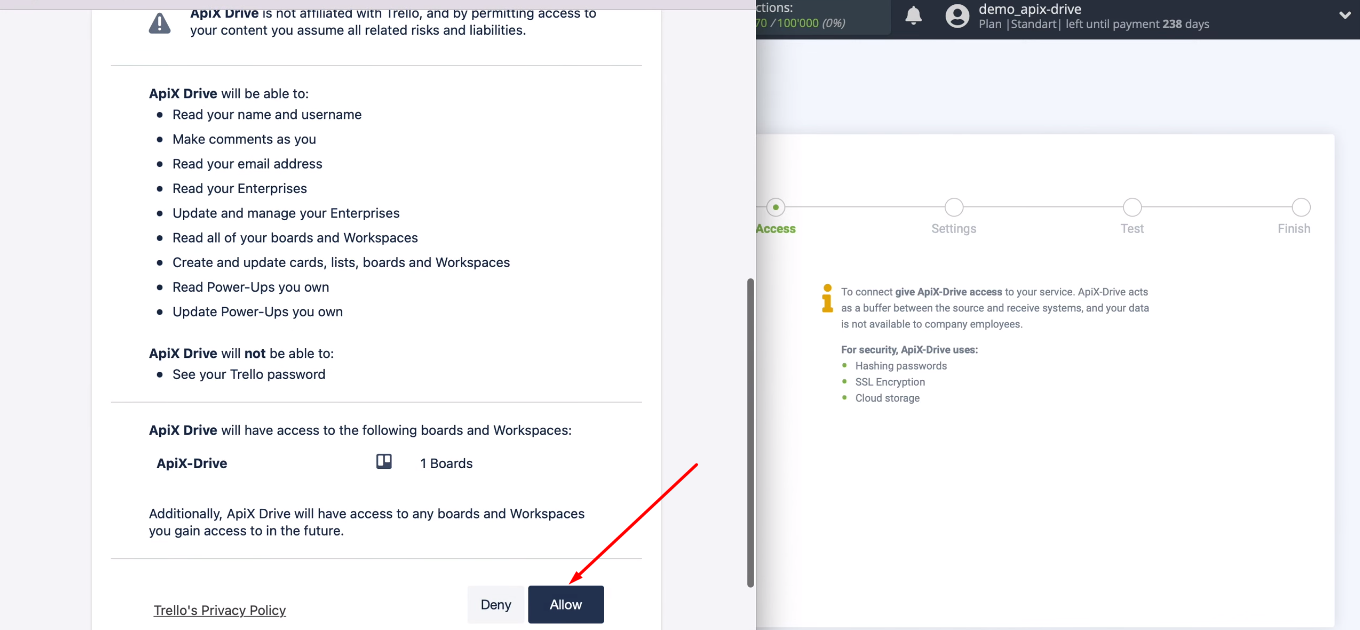Click 'Read your name and username' item
This screenshot has height=630, width=1360.
267,114
